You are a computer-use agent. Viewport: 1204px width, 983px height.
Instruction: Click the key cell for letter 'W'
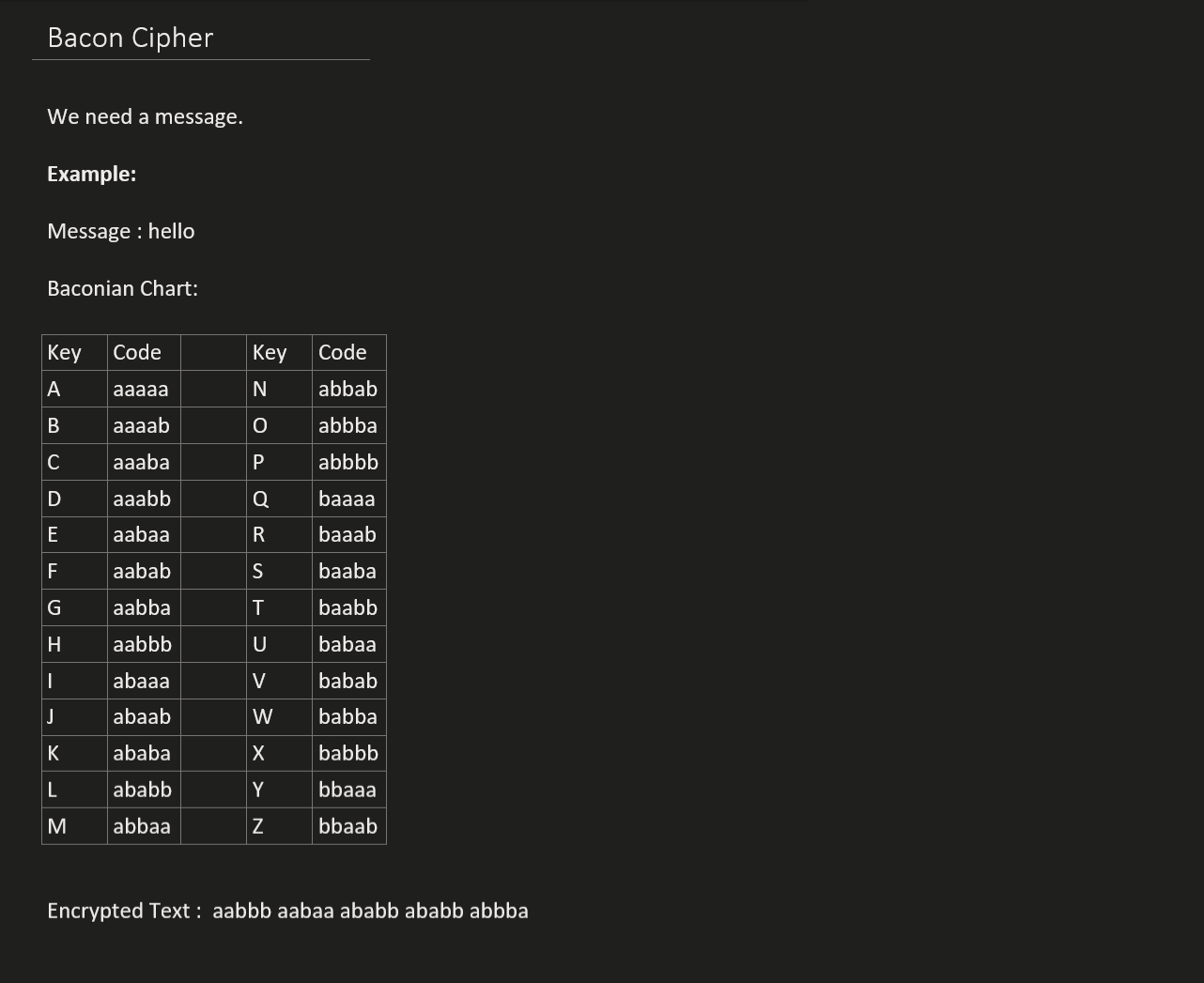[280, 716]
